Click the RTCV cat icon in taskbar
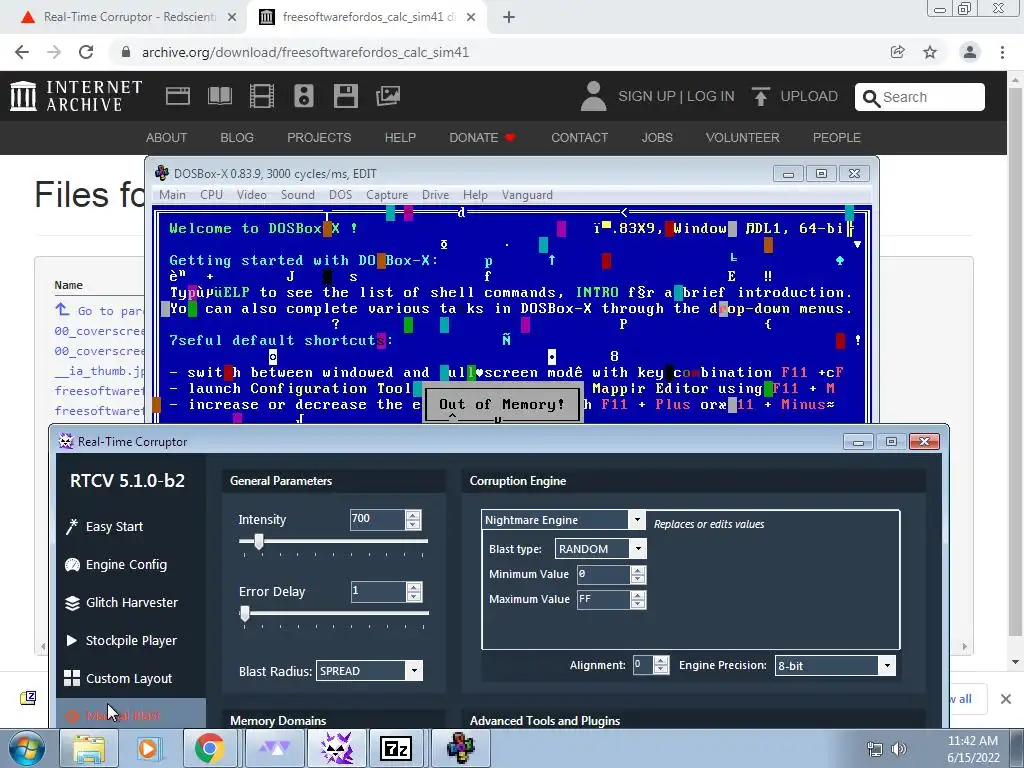Screen dimensions: 1024x768 click(336, 748)
